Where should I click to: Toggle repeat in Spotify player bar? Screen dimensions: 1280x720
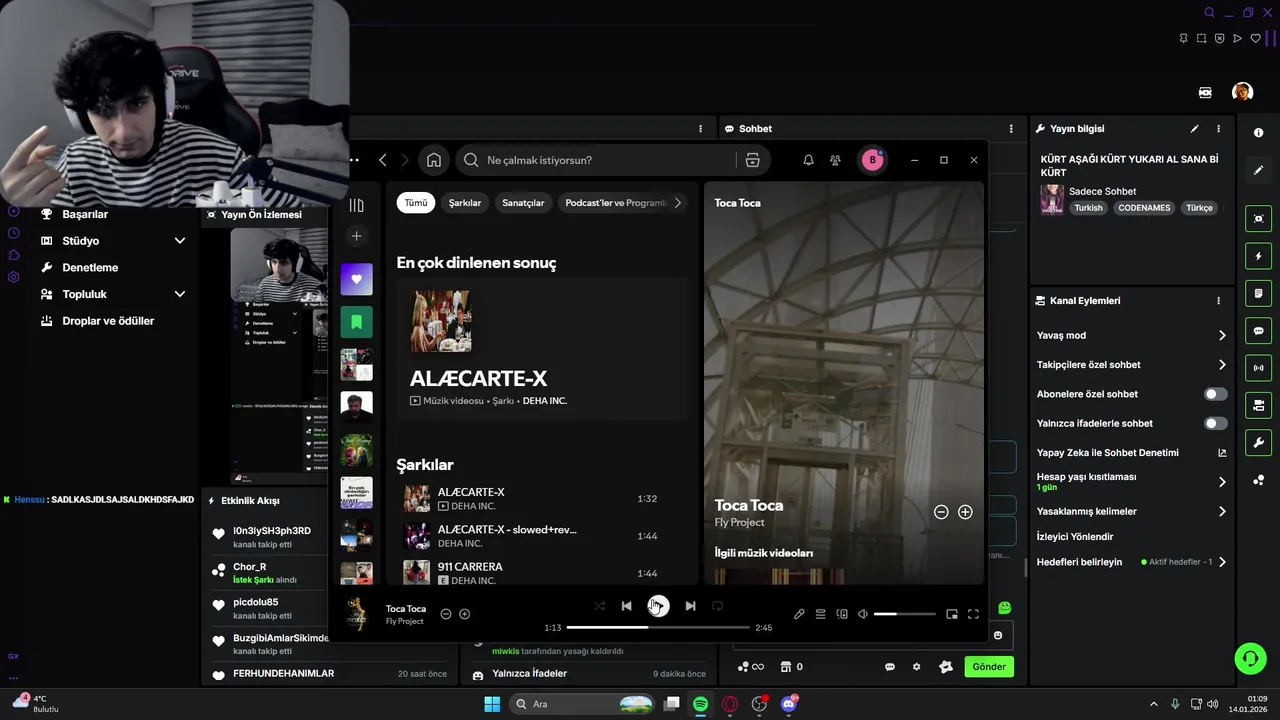point(717,606)
